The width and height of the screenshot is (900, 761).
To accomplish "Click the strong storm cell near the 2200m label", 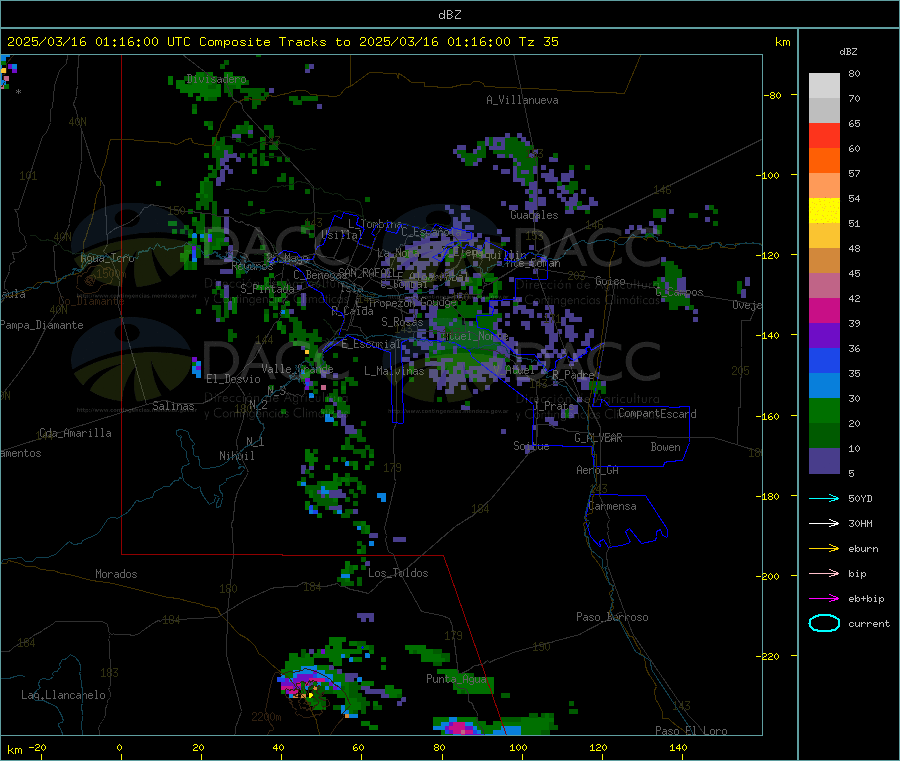I will click(304, 685).
